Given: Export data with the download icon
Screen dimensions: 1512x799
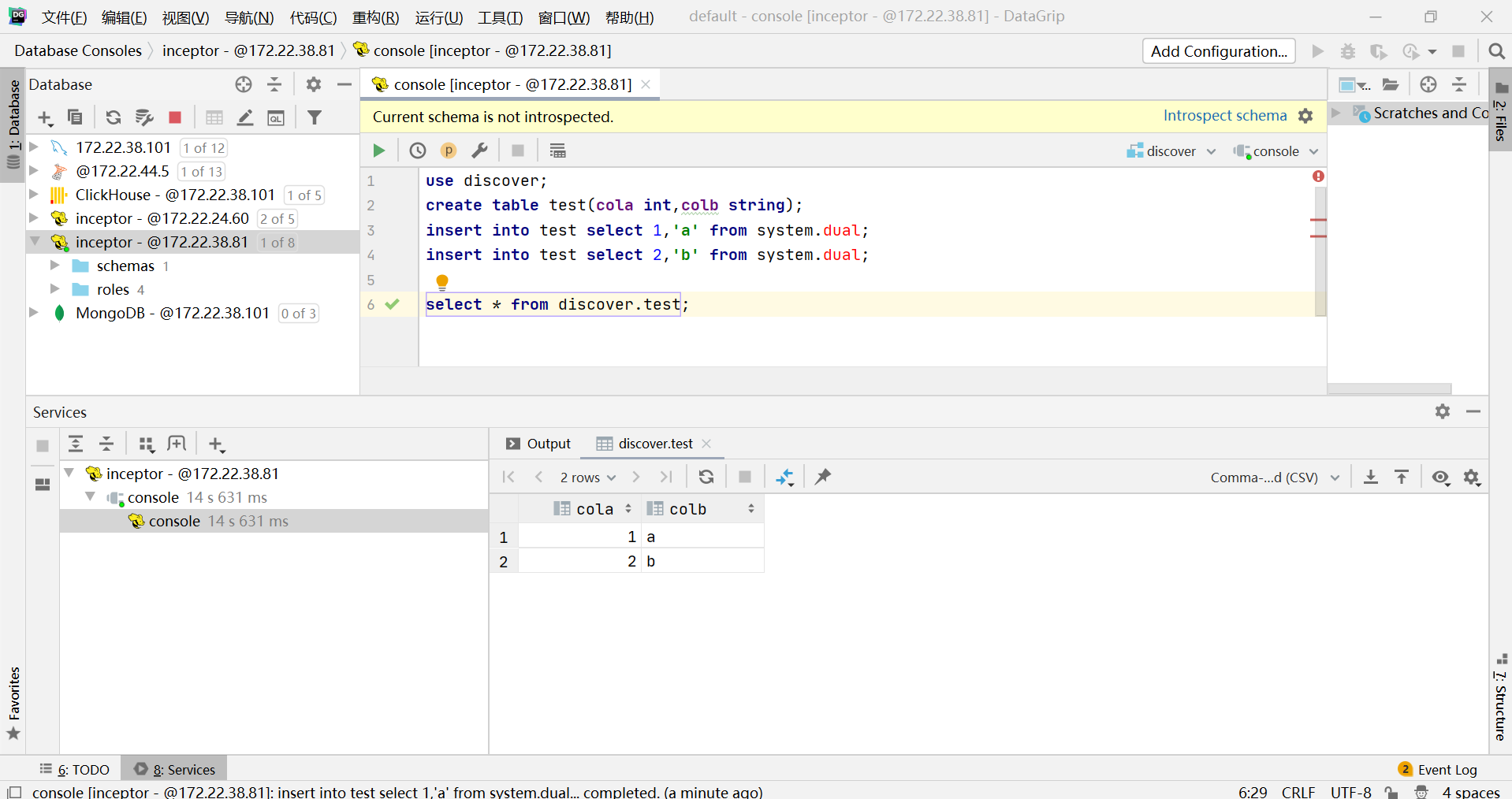Looking at the screenshot, I should [x=1371, y=477].
